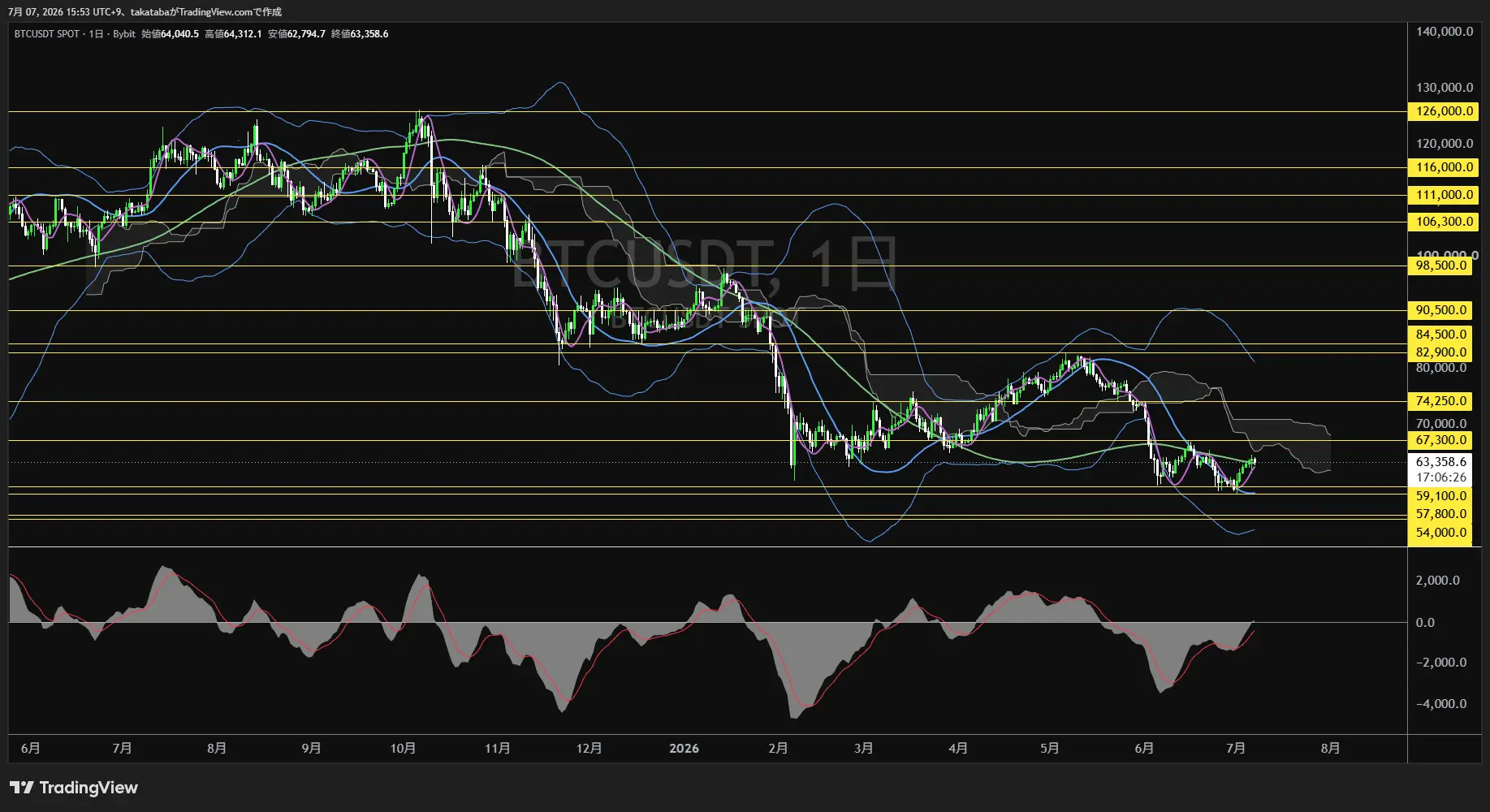The image size is (1490, 812).
Task: Click the TradingView logo icon
Action: [x=22, y=788]
